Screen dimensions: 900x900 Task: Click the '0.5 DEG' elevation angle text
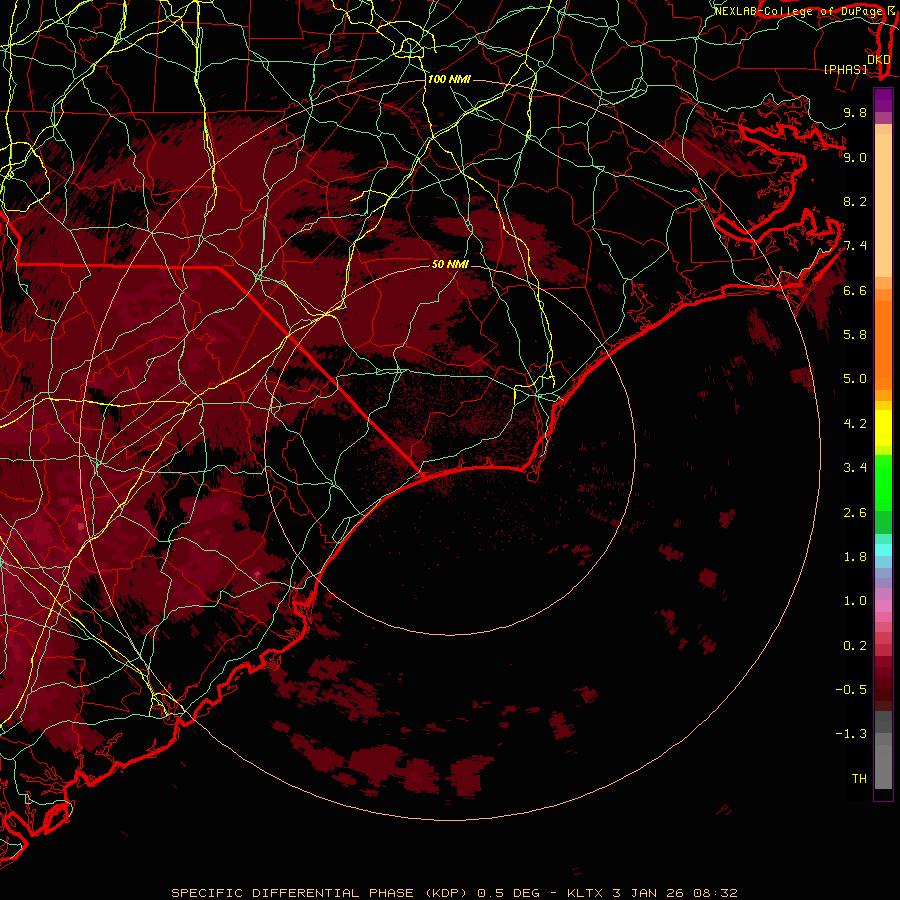click(x=509, y=893)
